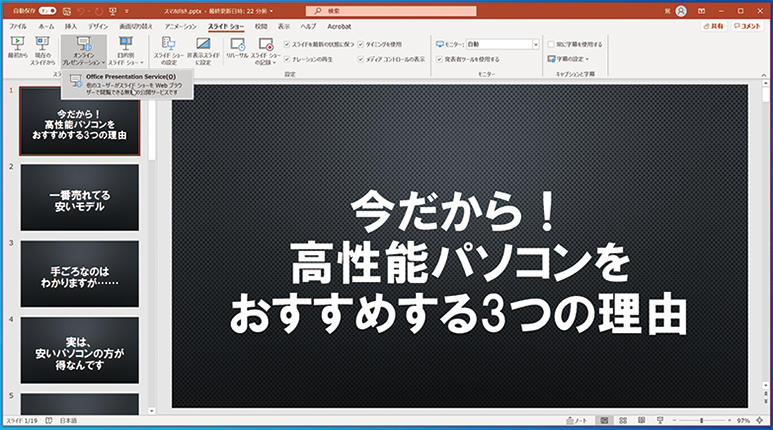Screen dimensions: 773x430
Task: Open the Custom Slide Show (目的別スライドショー) dropdown
Action: point(126,51)
